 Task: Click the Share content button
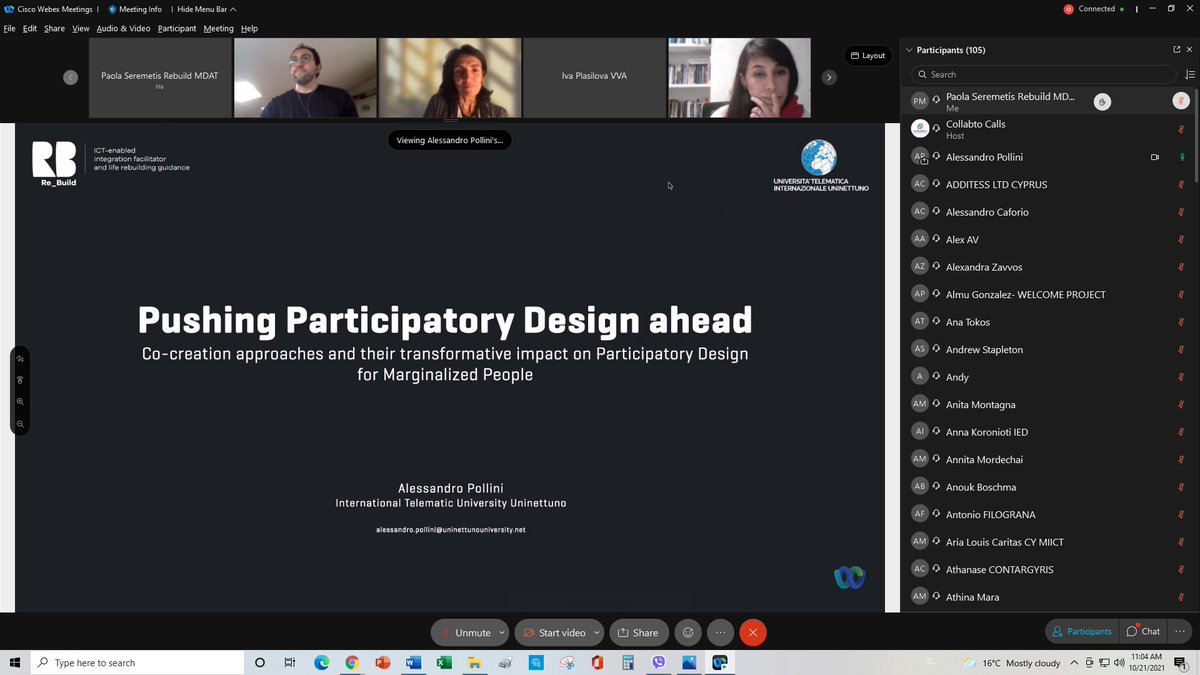pos(638,632)
